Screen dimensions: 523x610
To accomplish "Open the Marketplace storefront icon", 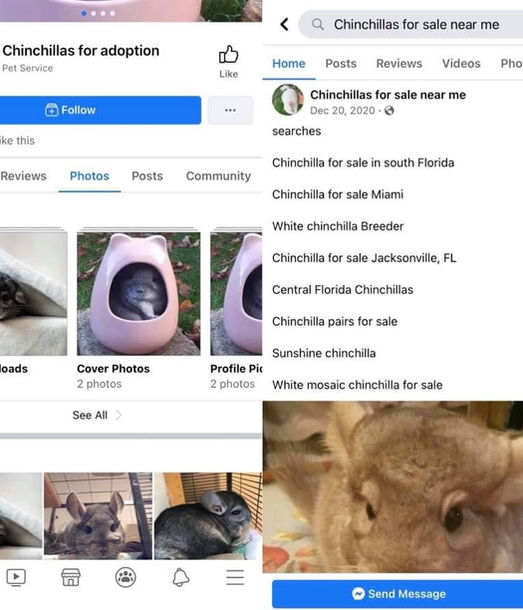I will pos(71,577).
